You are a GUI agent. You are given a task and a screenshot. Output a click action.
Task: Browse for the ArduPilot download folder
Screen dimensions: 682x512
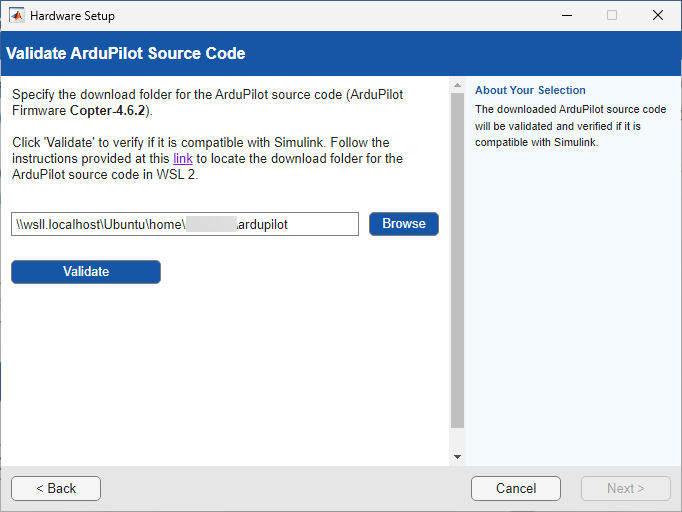pos(403,224)
